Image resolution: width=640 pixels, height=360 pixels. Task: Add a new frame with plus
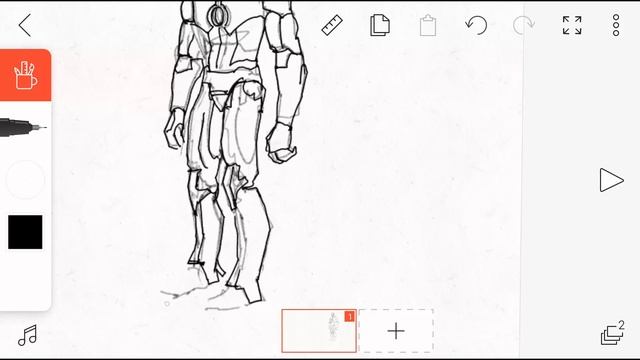click(396, 331)
